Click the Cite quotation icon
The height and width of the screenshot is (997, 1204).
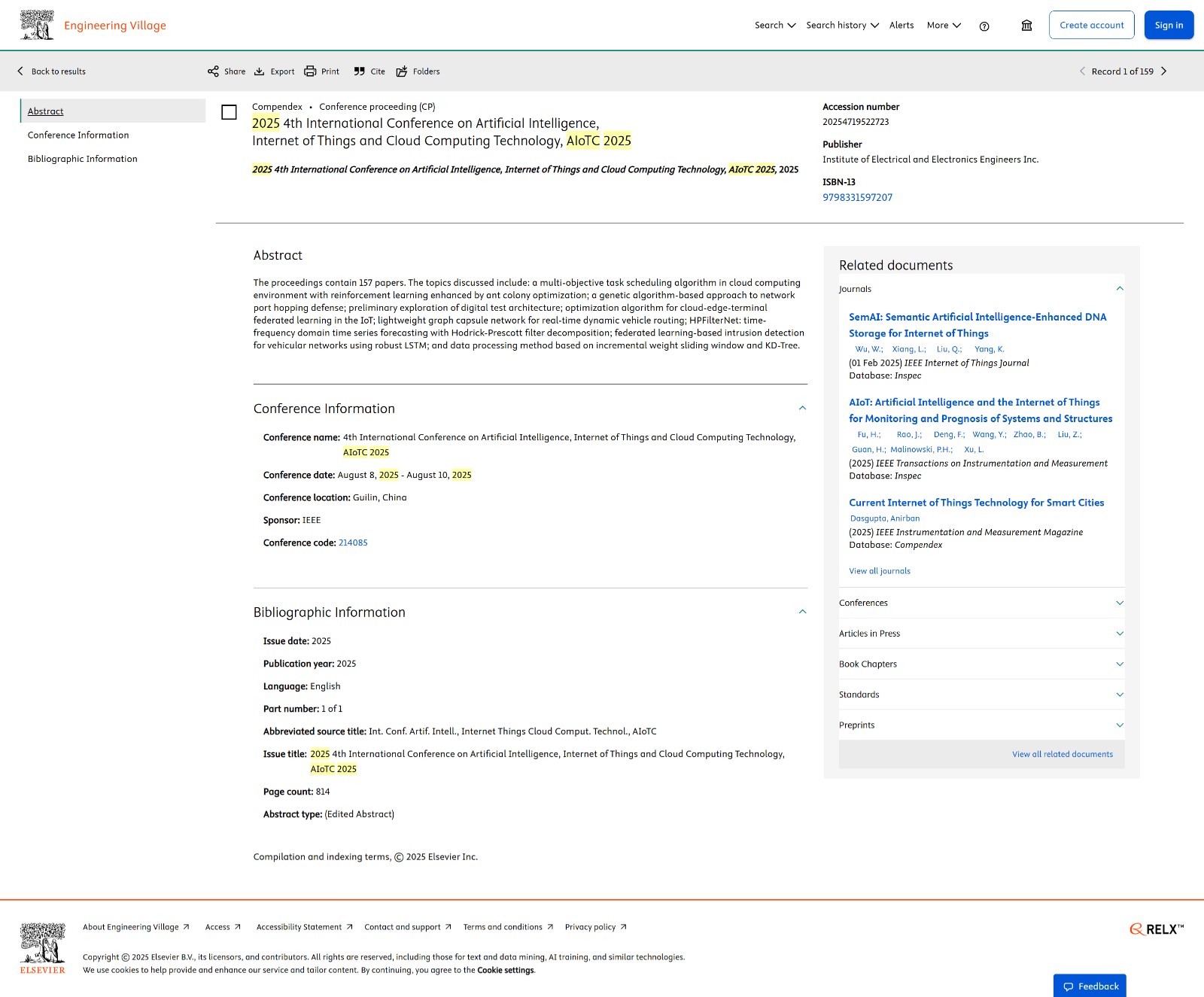(x=360, y=71)
